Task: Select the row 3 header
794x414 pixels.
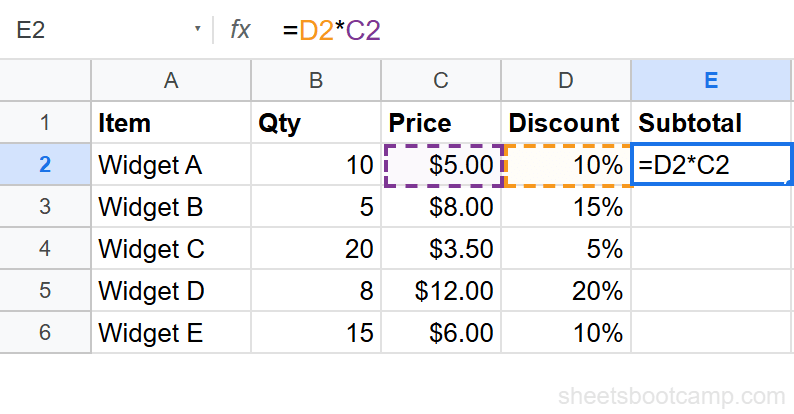Action: (x=45, y=206)
